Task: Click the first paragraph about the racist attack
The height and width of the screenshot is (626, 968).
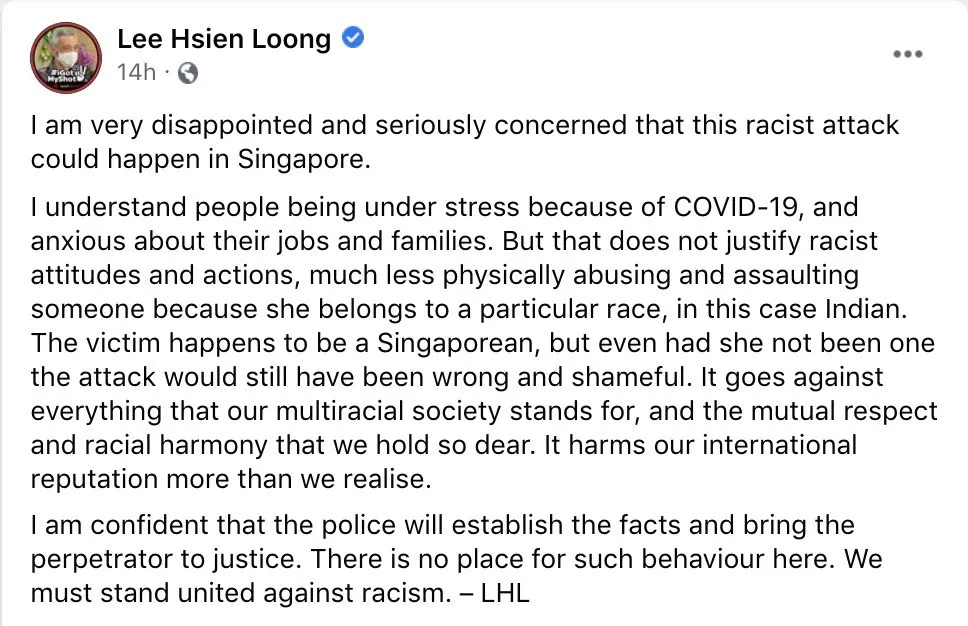Action: click(x=464, y=142)
